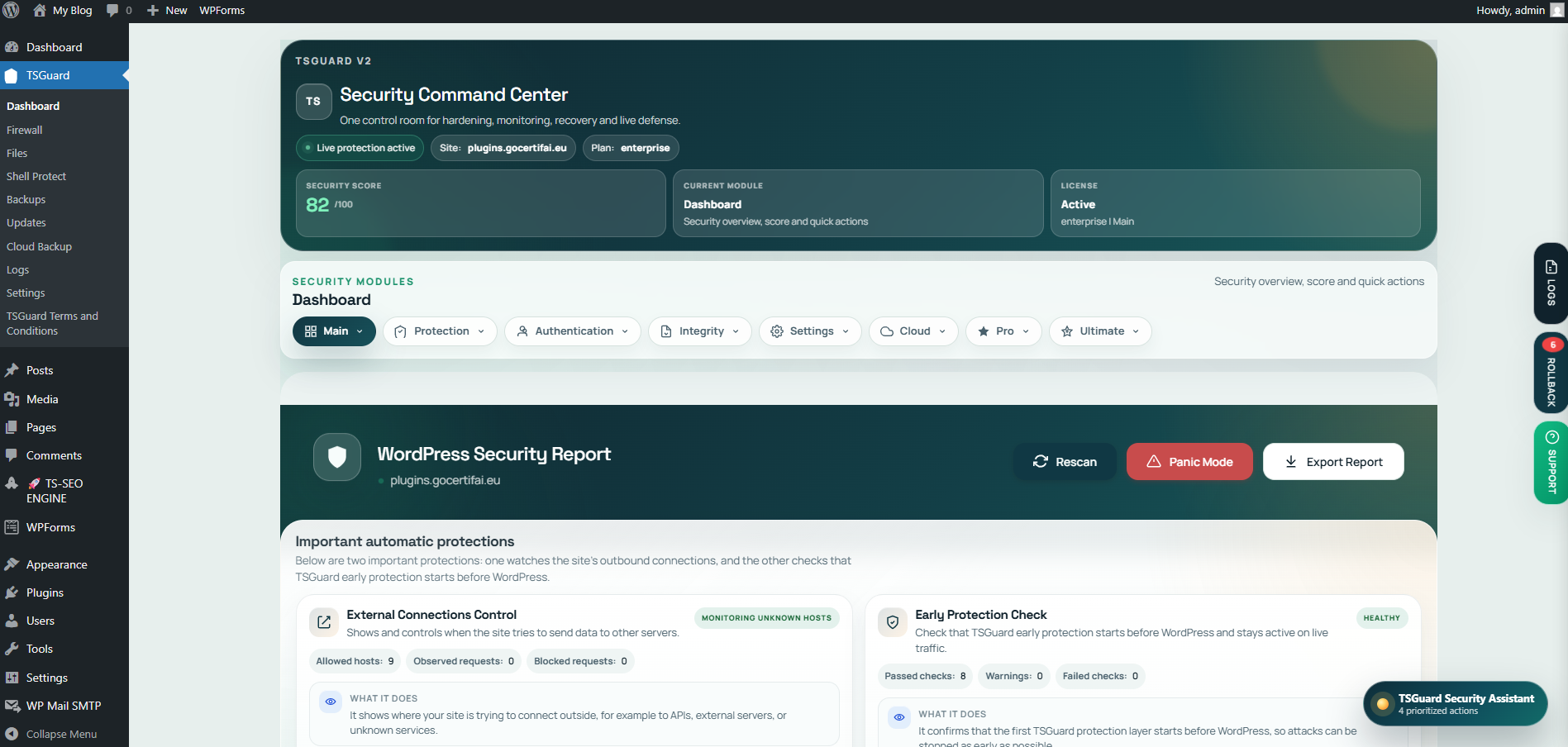Open Cloud Backup in the TSGuard submenu

pos(40,246)
